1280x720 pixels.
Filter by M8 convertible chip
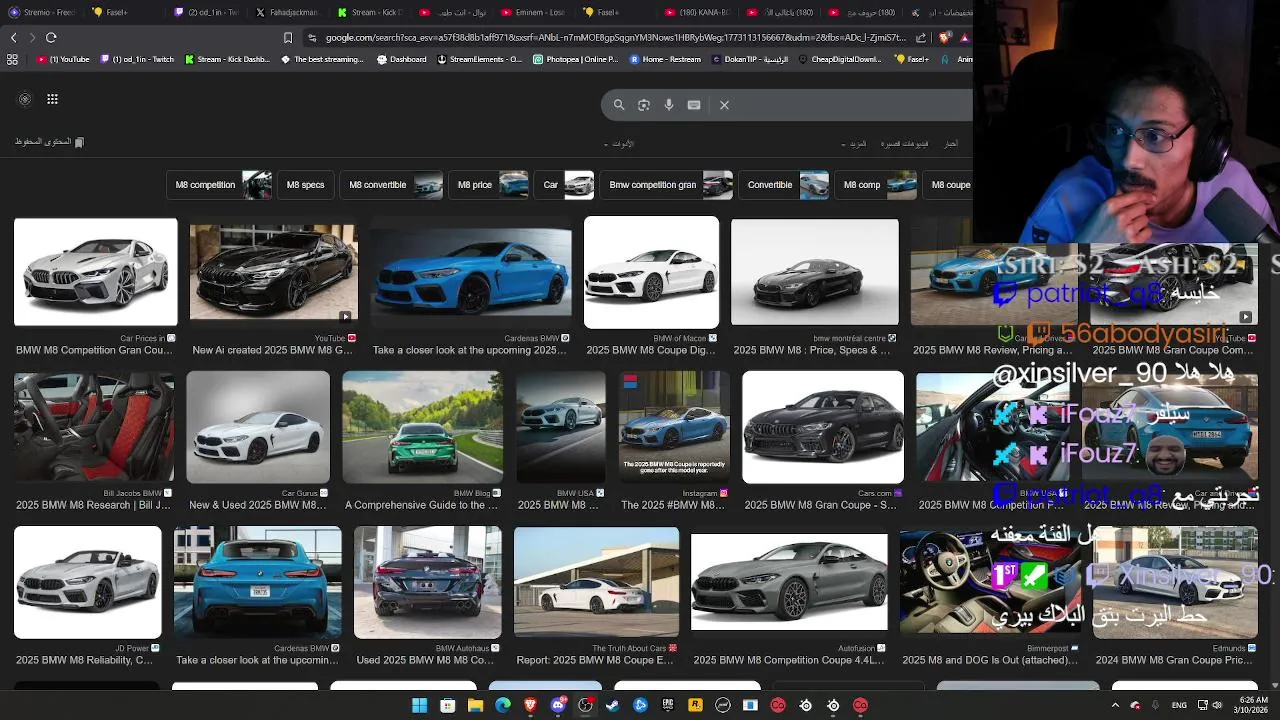pos(392,185)
